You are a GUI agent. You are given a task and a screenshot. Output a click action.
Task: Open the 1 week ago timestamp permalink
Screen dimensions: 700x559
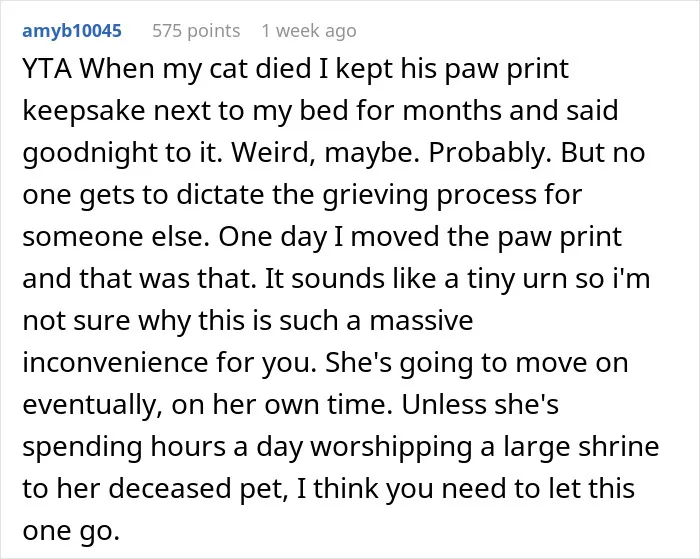coord(309,31)
